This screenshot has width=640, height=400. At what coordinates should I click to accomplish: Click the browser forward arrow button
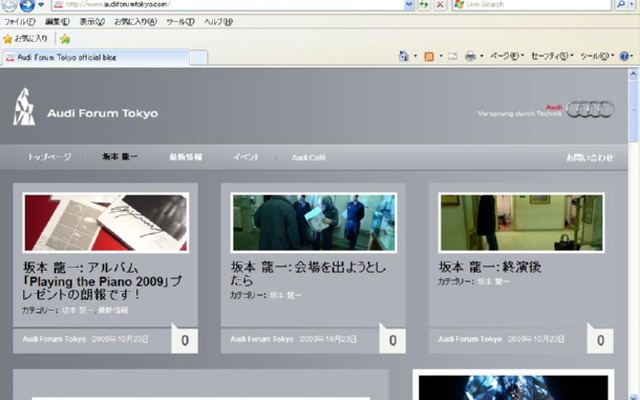point(27,5)
